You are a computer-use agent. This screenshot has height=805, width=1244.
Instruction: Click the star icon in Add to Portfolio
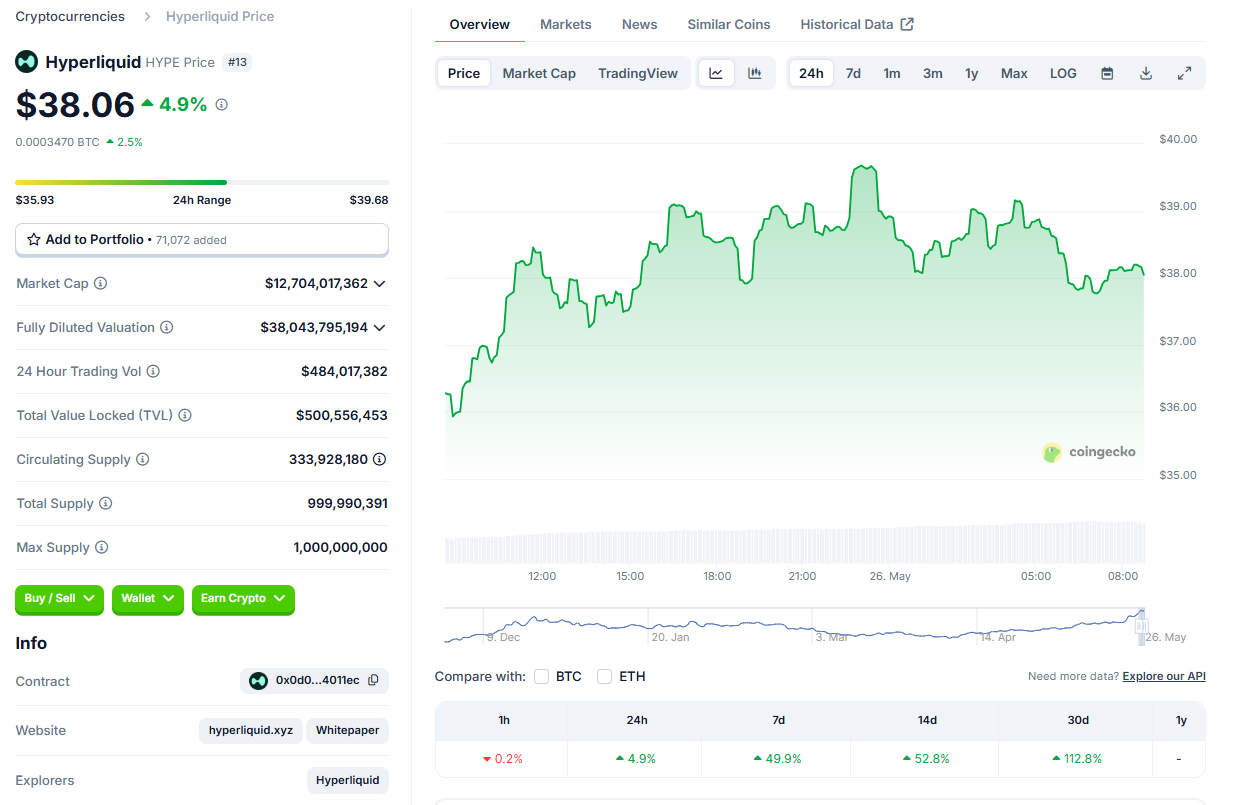click(x=34, y=240)
